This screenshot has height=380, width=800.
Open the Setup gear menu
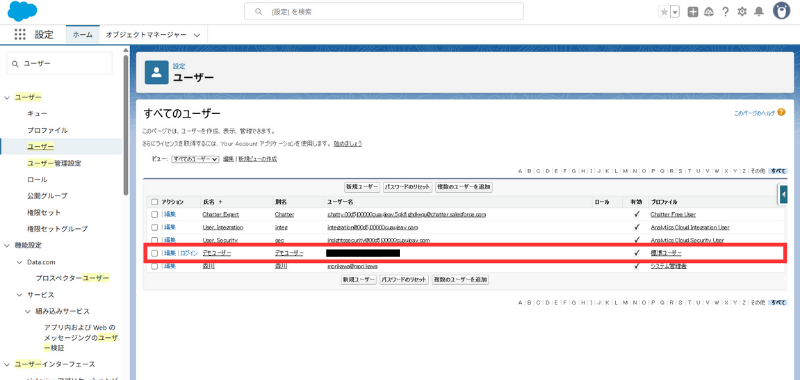coord(742,12)
